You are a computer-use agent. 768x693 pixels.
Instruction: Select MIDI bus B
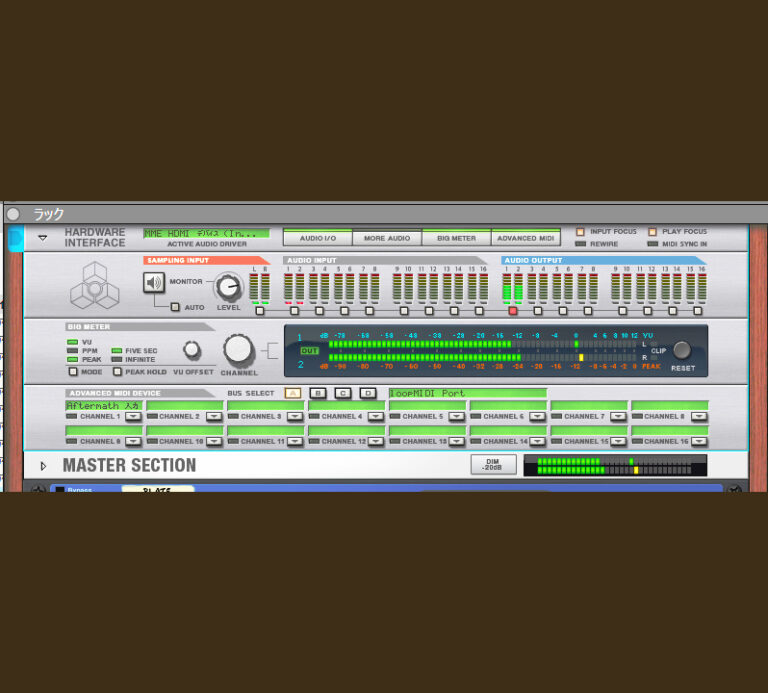coord(318,393)
